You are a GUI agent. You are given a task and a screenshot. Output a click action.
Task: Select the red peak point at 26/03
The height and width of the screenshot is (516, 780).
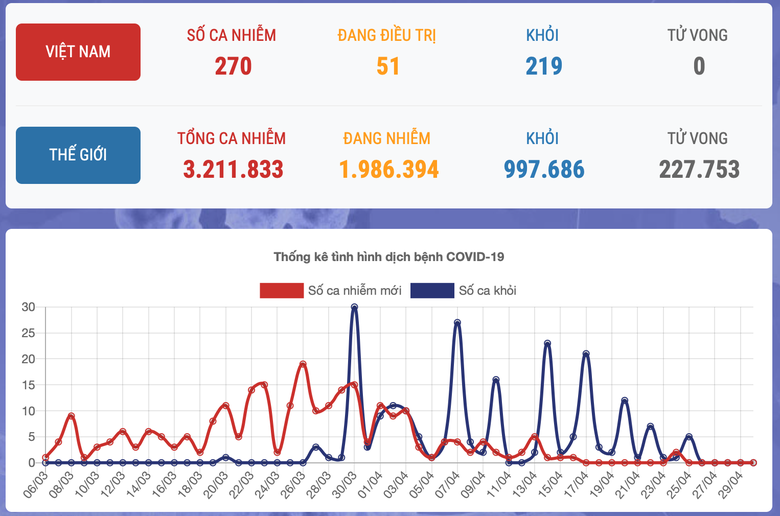(x=302, y=364)
